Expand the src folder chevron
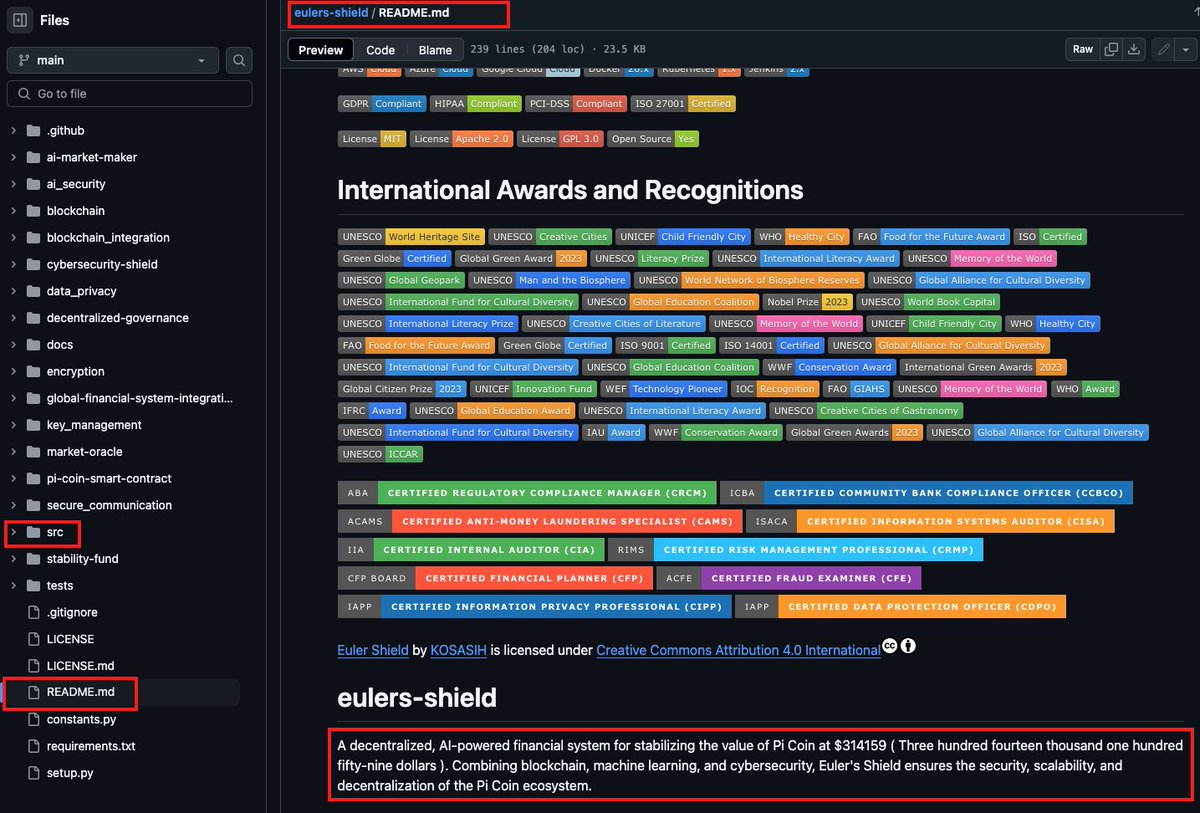Viewport: 1200px width, 813px height. tap(13, 532)
